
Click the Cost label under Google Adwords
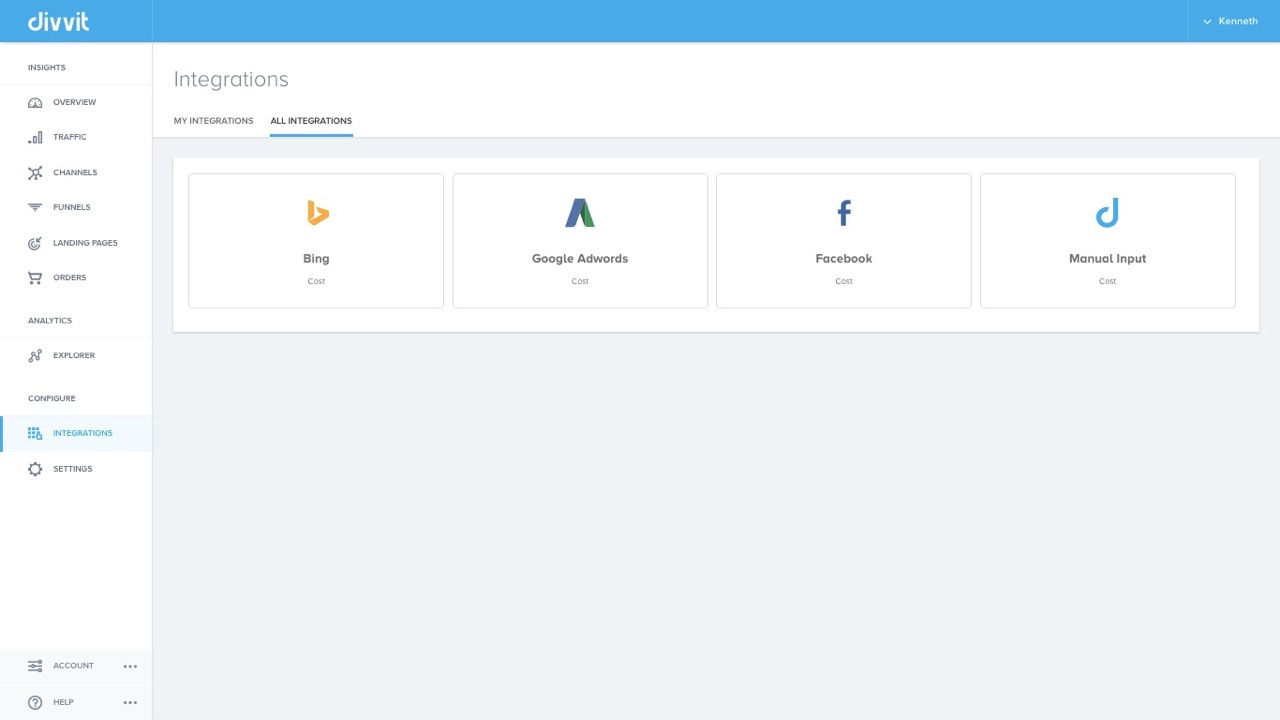580,282
